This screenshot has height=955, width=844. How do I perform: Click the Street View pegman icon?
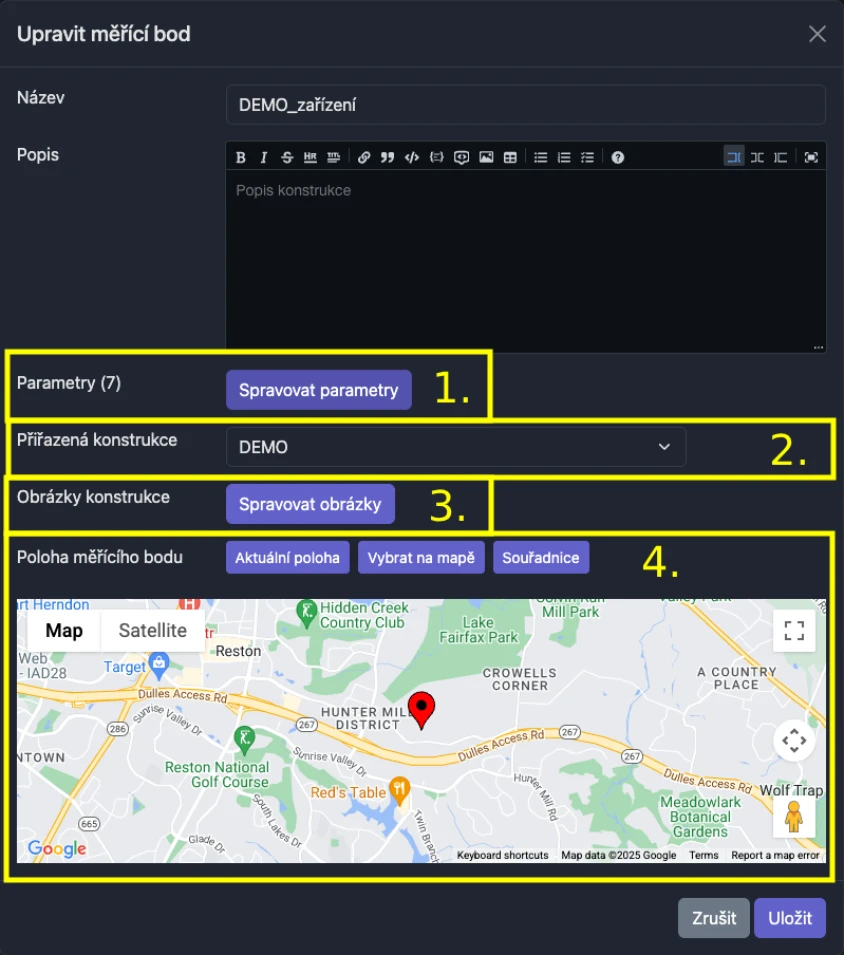click(794, 817)
